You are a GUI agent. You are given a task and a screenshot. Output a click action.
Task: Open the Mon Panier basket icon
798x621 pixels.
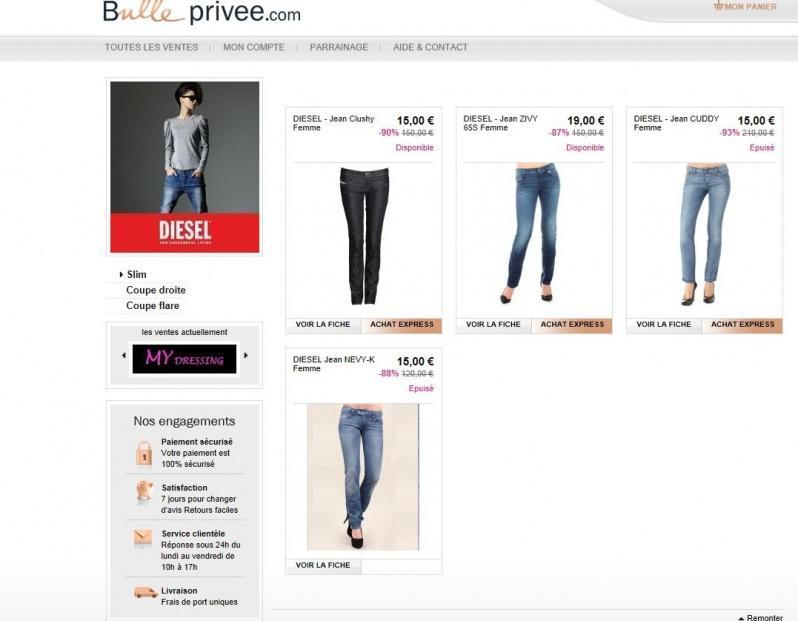point(719,6)
